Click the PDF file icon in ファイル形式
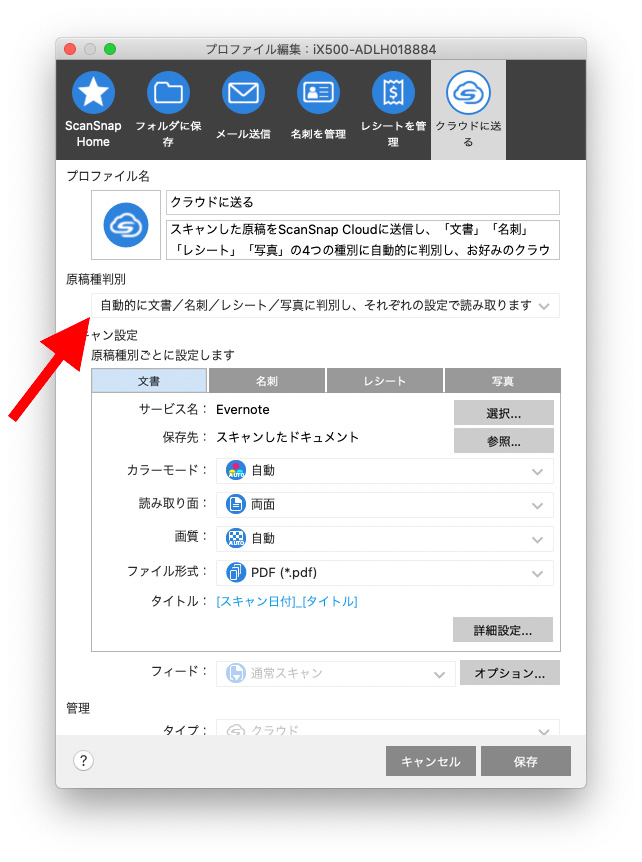Viewport: 642px width, 862px height. [x=236, y=573]
